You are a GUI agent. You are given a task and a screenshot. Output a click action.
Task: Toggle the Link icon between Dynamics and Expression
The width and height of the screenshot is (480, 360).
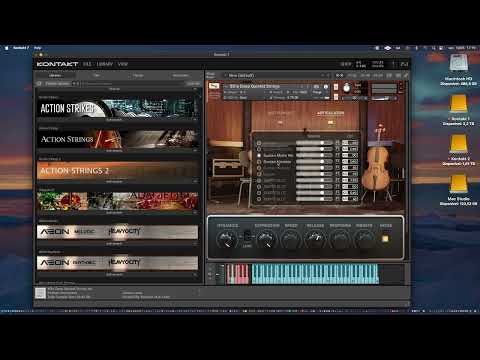(x=247, y=236)
